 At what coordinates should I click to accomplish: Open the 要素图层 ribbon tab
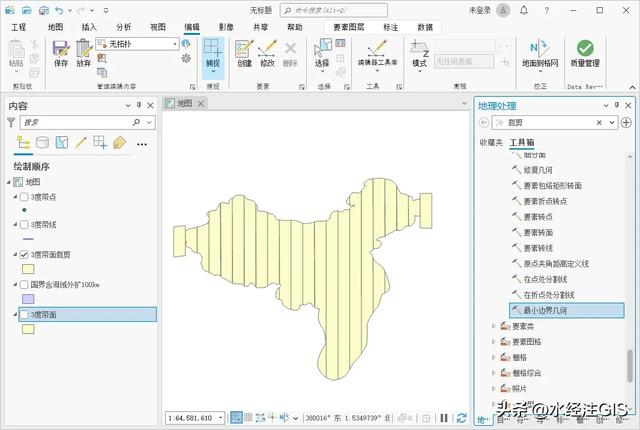349,27
